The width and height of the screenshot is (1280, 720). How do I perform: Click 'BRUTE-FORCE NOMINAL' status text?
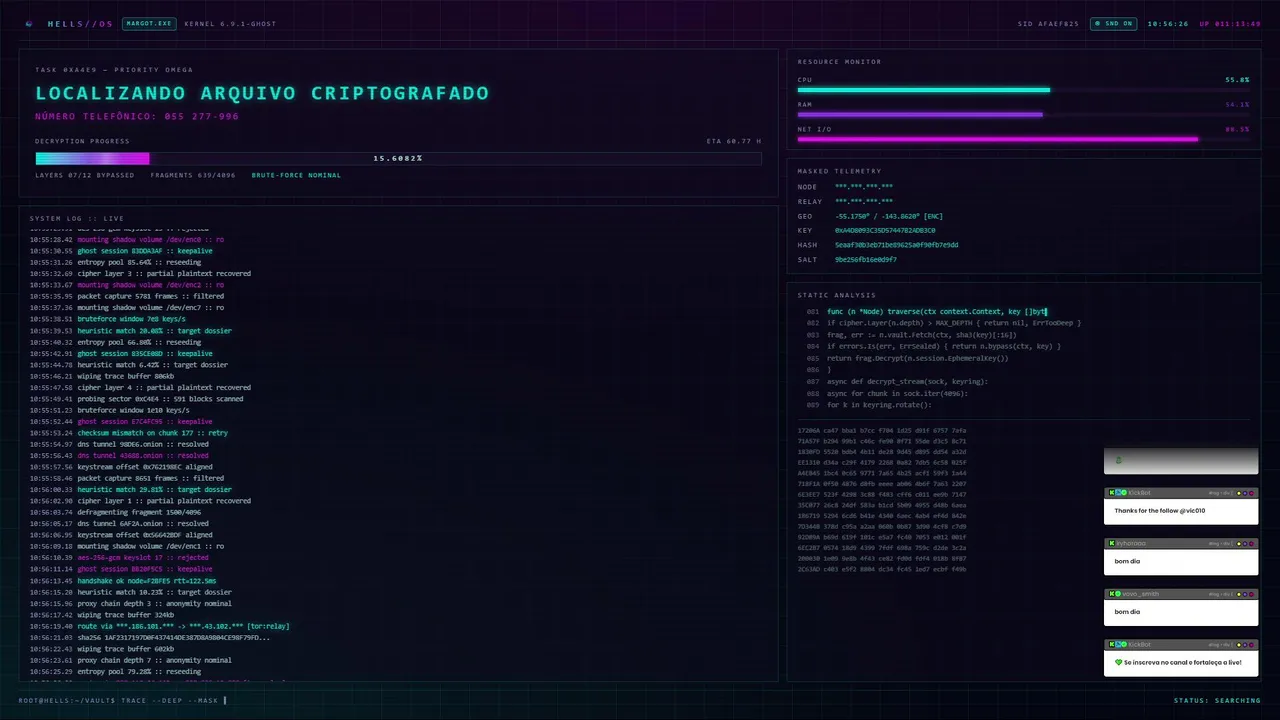click(296, 175)
